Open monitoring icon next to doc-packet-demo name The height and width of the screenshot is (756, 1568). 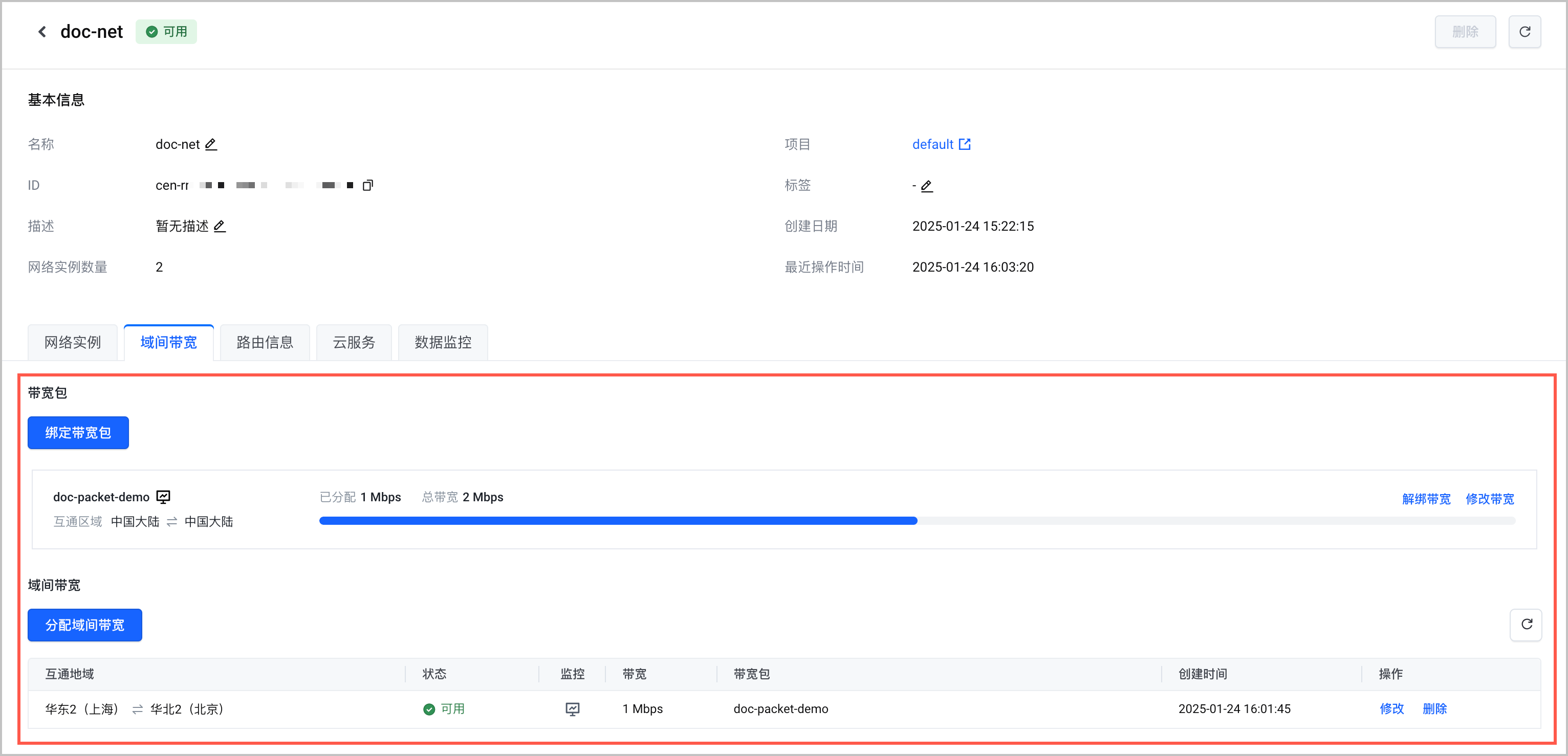click(163, 497)
